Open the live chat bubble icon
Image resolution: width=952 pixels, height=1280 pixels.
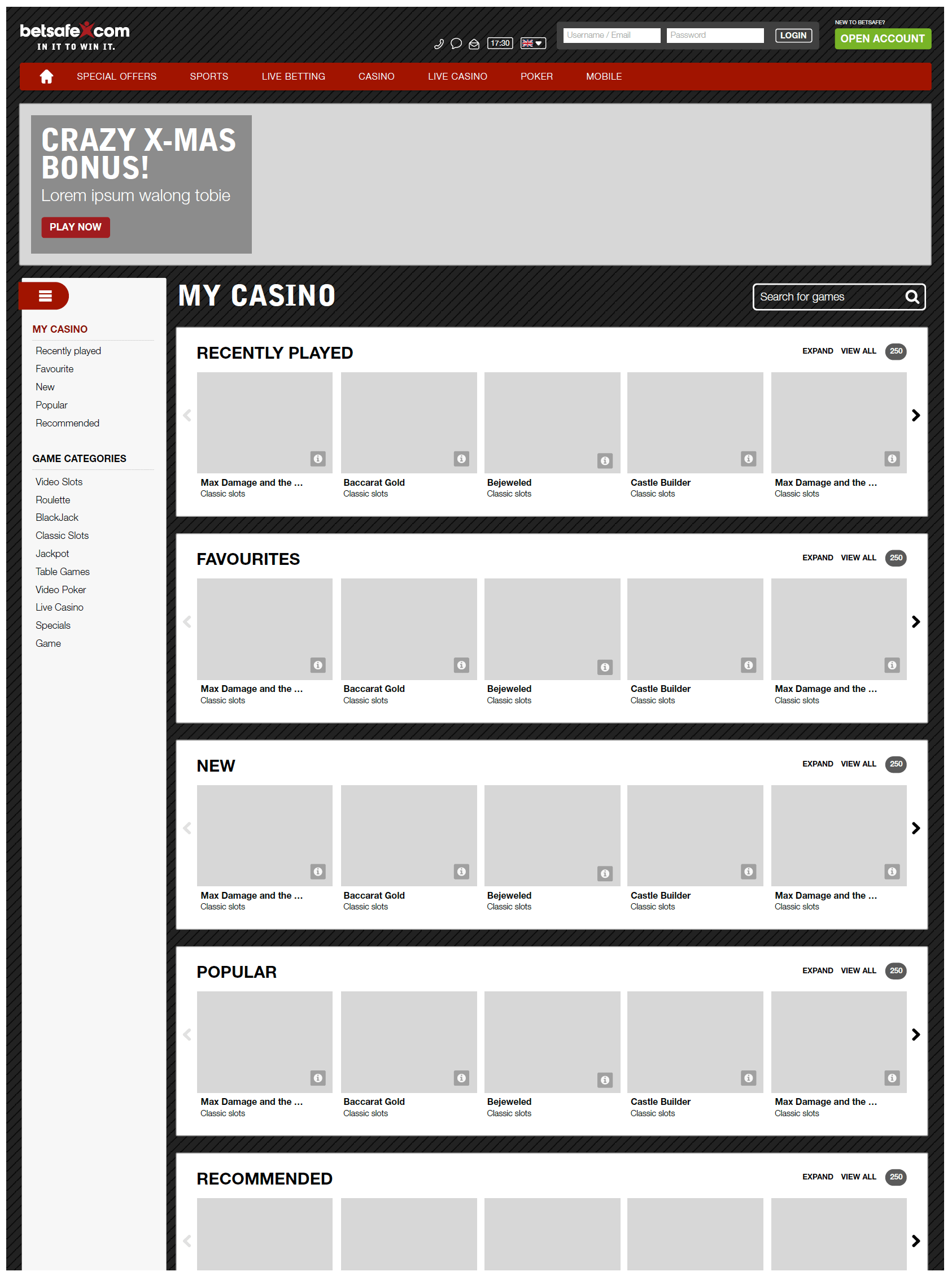click(456, 44)
